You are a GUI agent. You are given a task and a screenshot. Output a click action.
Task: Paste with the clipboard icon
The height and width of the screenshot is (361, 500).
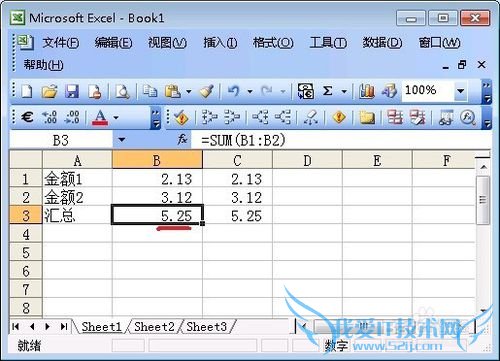point(173,91)
